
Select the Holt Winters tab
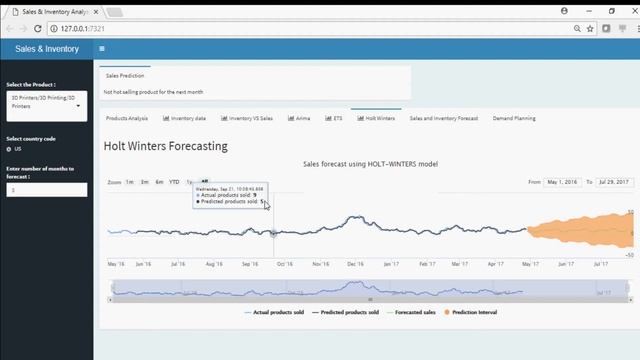(x=376, y=118)
